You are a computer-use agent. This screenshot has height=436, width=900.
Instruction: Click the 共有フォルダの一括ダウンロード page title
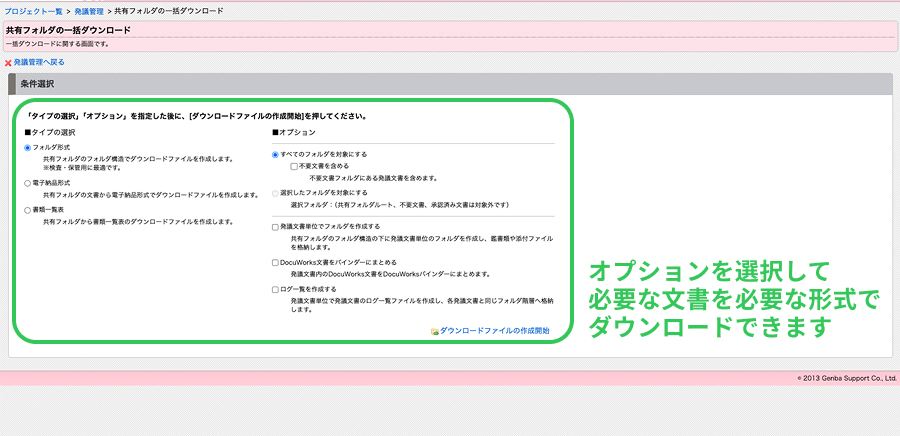pyautogui.click(x=68, y=31)
